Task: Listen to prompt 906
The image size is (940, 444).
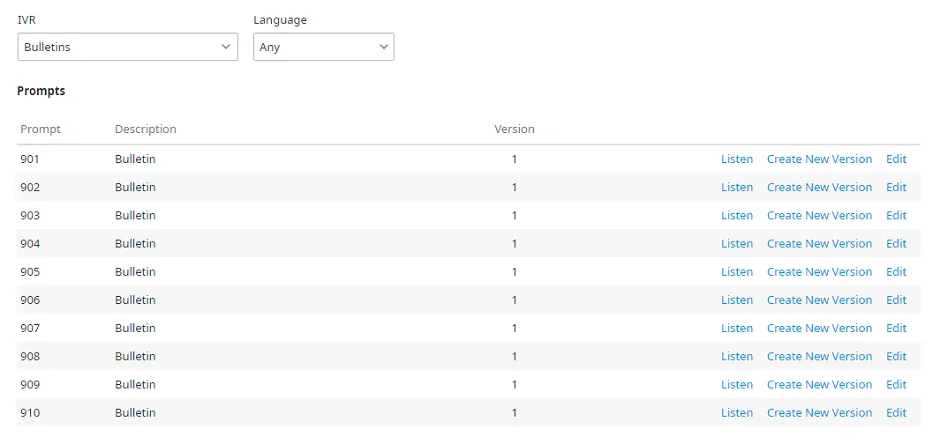Action: 737,300
